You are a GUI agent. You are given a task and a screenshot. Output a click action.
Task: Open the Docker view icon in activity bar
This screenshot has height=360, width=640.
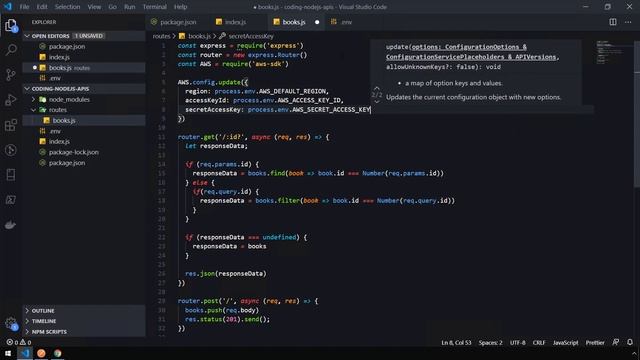pos(10,224)
